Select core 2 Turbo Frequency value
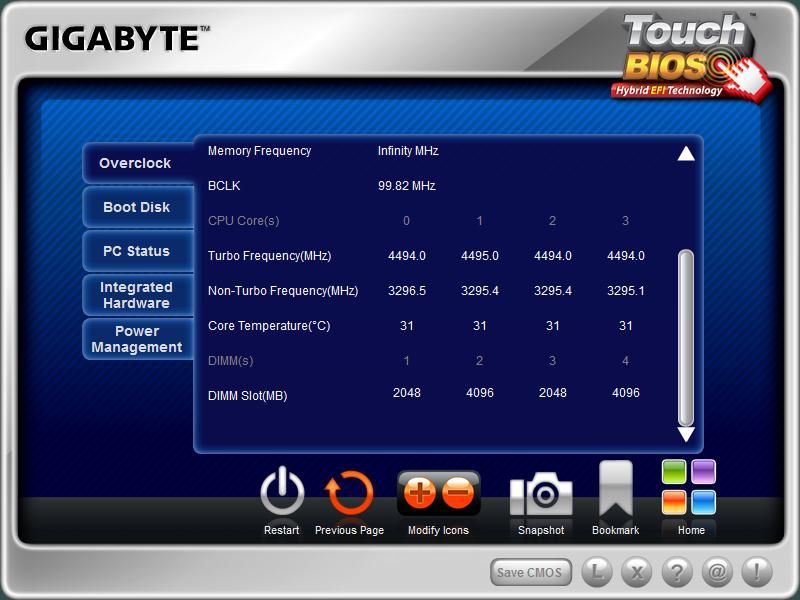The height and width of the screenshot is (600, 800). pyautogui.click(x=553, y=256)
